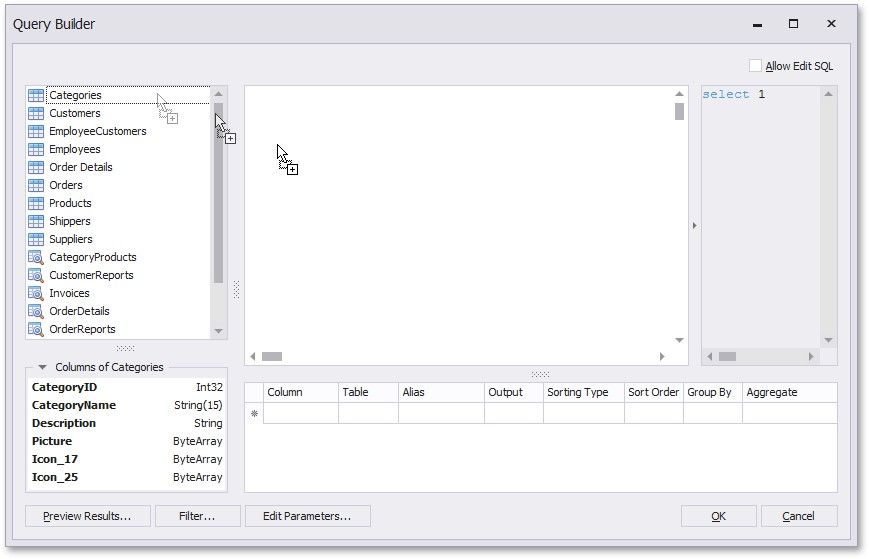Enable the Allow Edit SQL checkbox
This screenshot has height=559, width=869.
coord(755,66)
